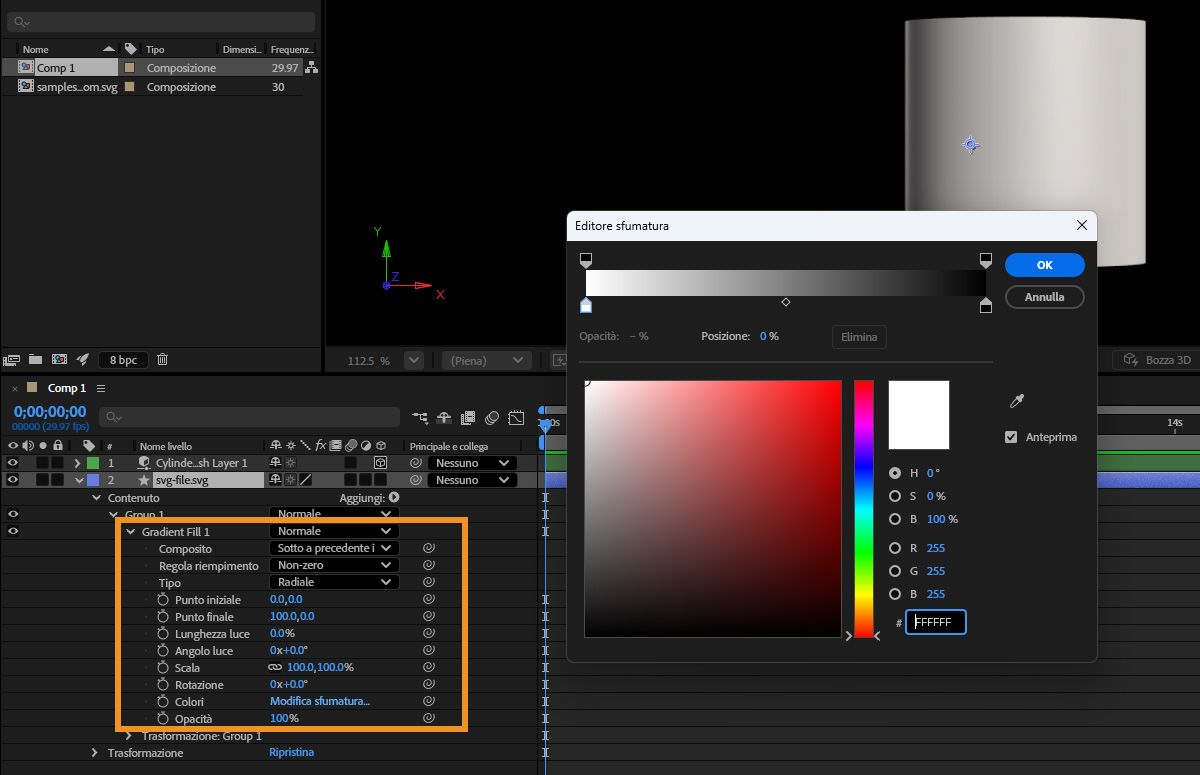1200x775 pixels.
Task: Click the stopwatch next to Scala
Action: pyautogui.click(x=164, y=667)
